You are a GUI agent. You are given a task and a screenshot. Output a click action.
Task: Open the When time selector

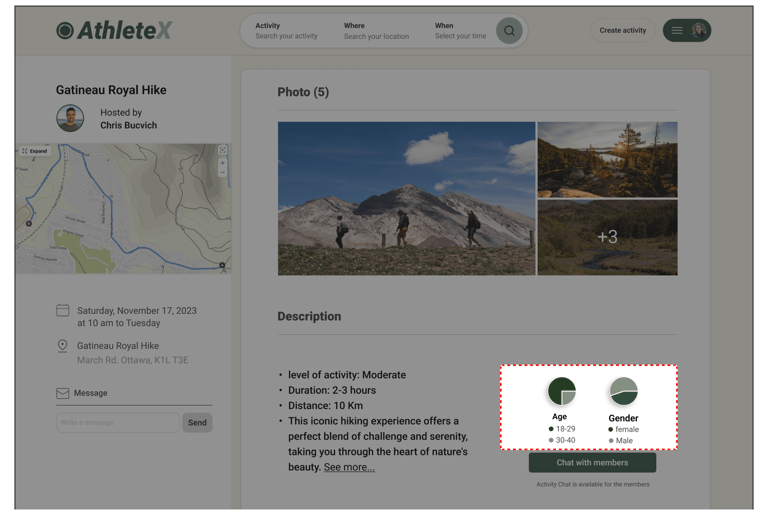(x=460, y=31)
